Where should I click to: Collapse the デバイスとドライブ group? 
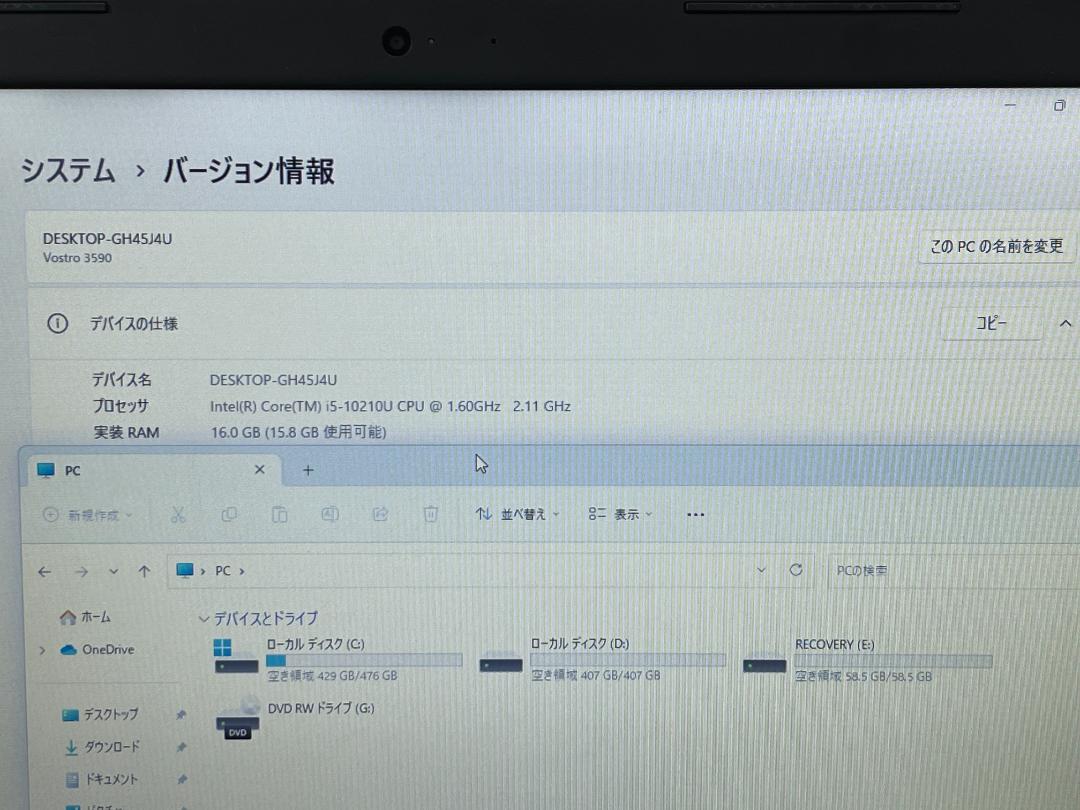pyautogui.click(x=204, y=619)
